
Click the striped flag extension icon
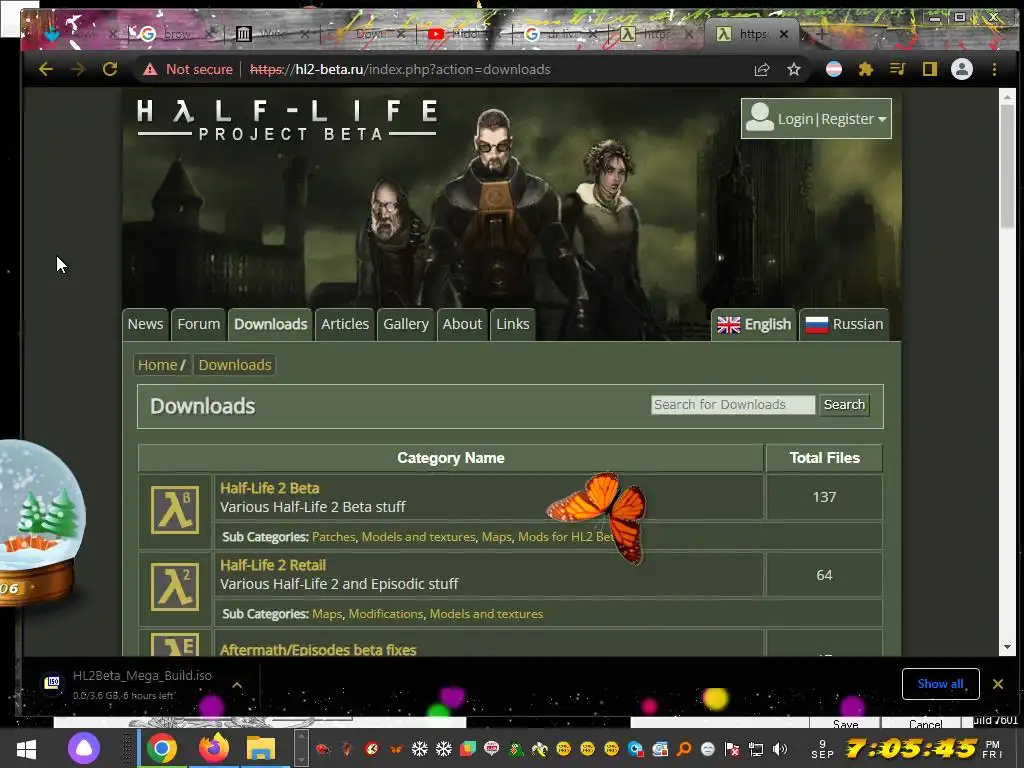834,69
